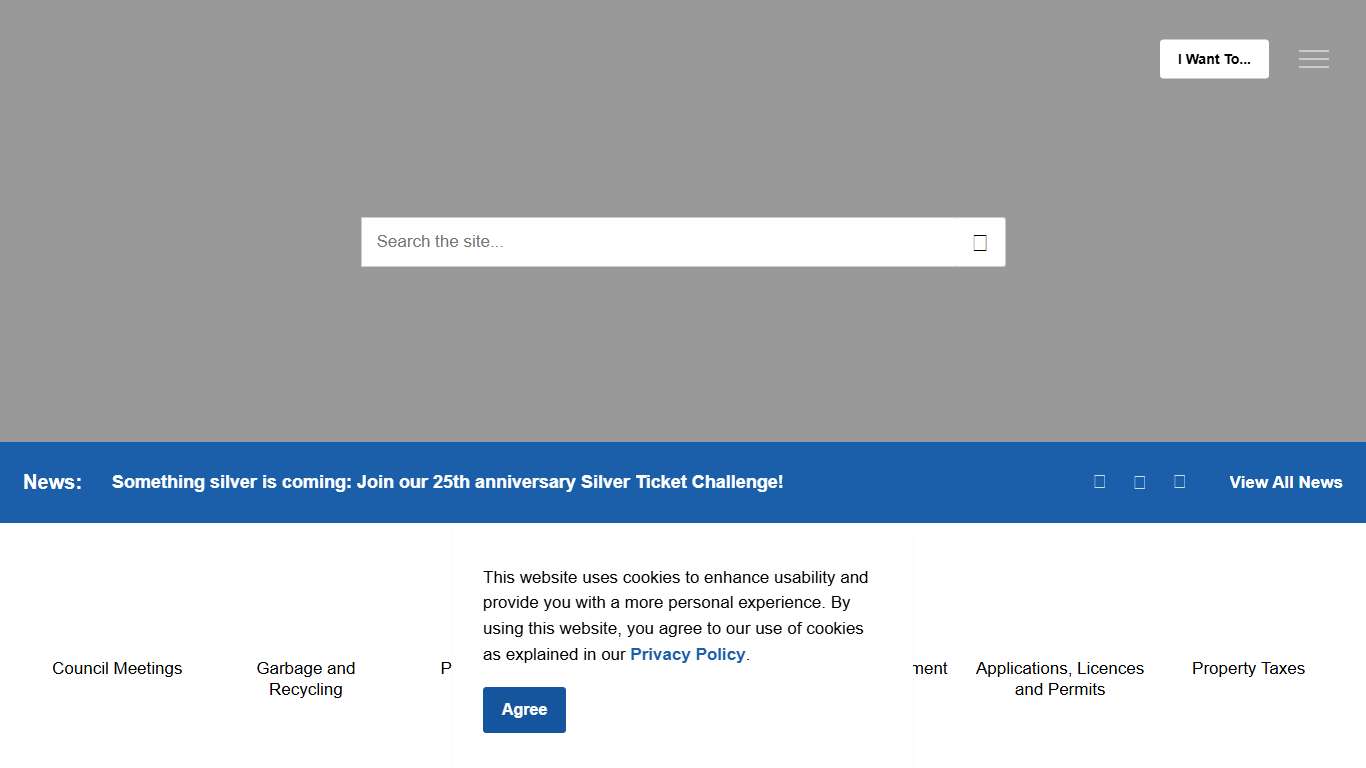Click the grey hero banner above the search box
Screen dimensions: 1366x768
click(x=683, y=130)
